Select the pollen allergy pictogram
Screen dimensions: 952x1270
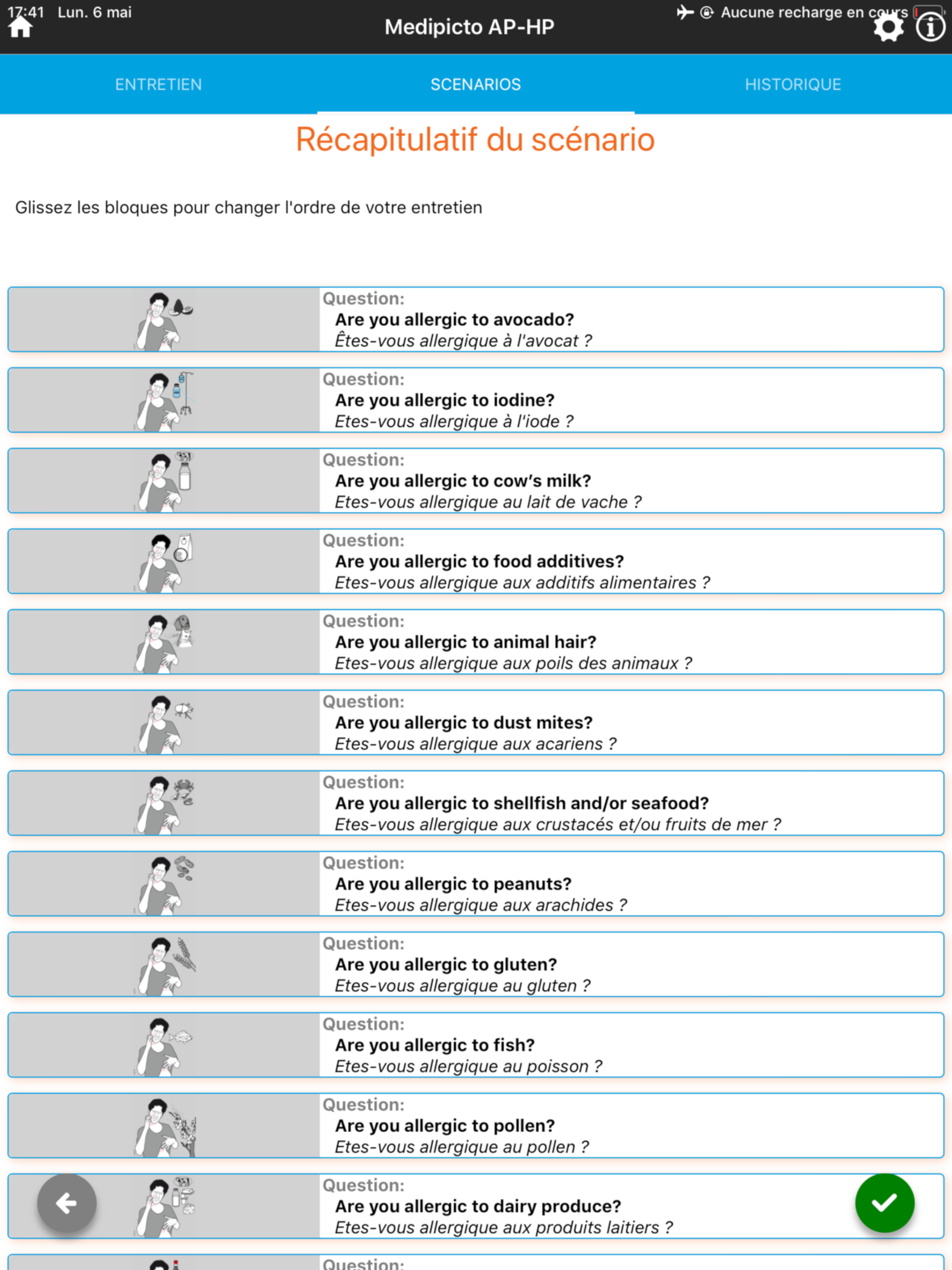[x=166, y=1125]
